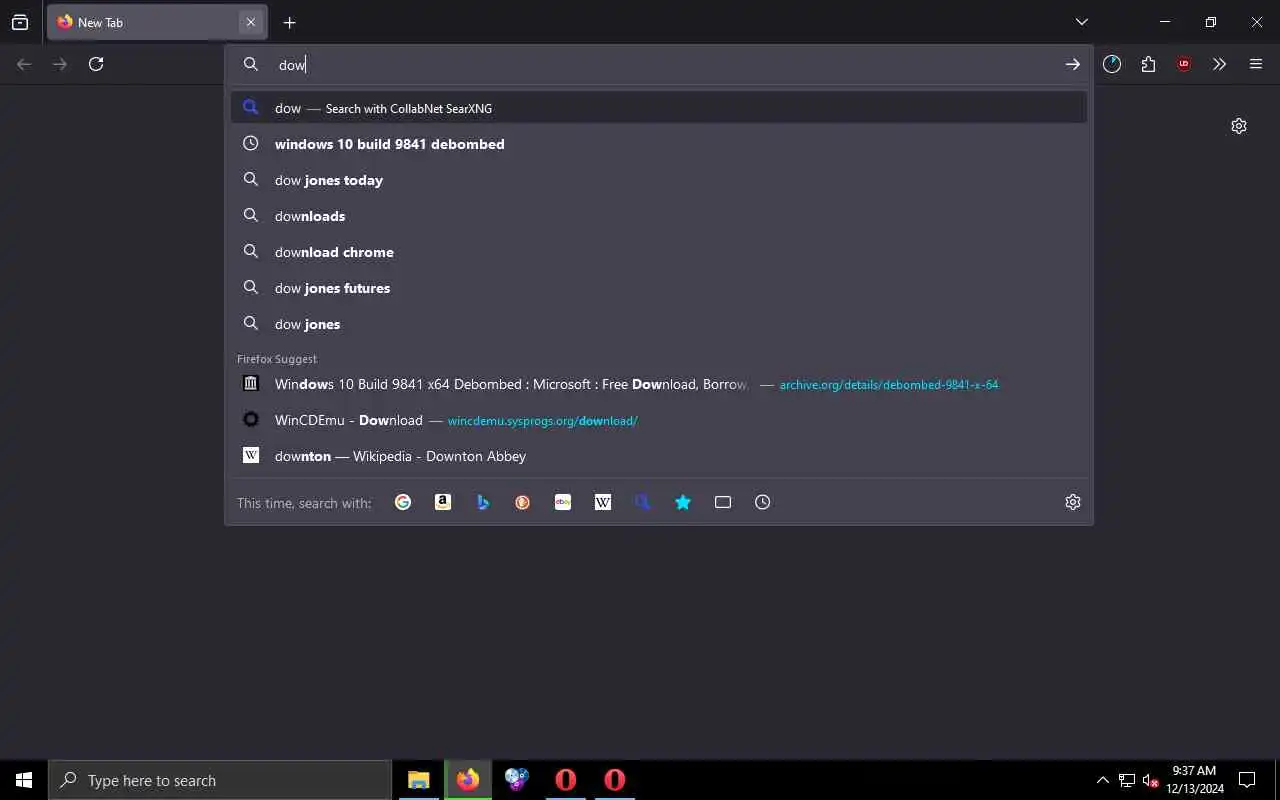Open the uBlock Origin extension
The image size is (1280, 800).
click(x=1184, y=64)
